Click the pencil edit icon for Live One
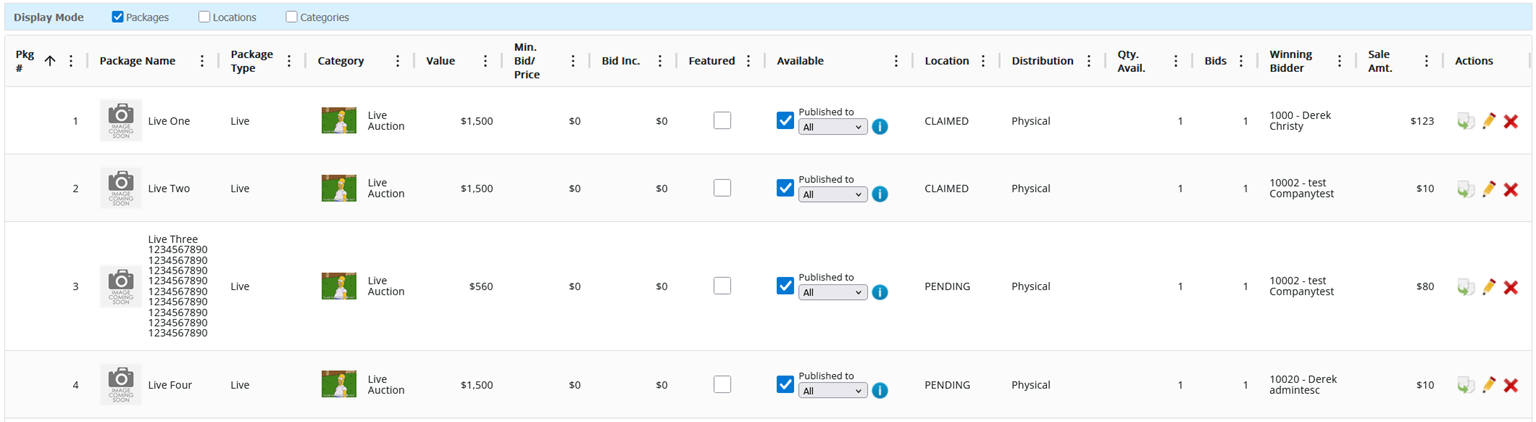Viewport: 1536px width, 422px height. point(1489,121)
